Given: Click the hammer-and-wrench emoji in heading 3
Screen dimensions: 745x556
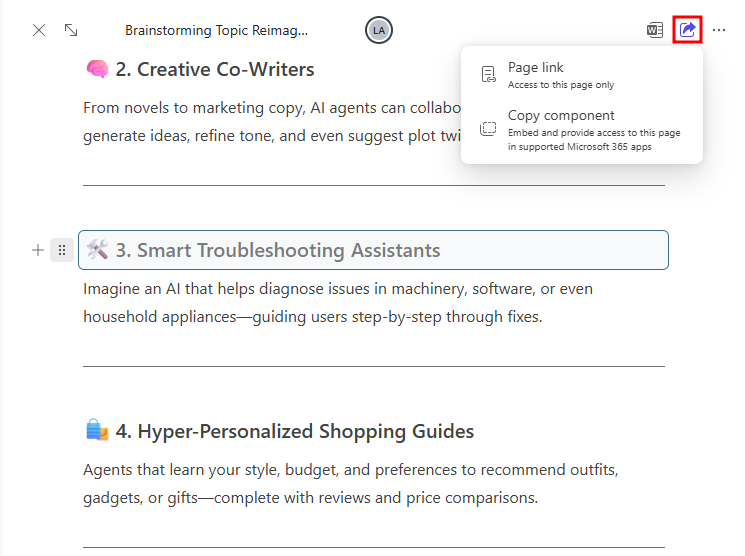Looking at the screenshot, I should tap(97, 250).
